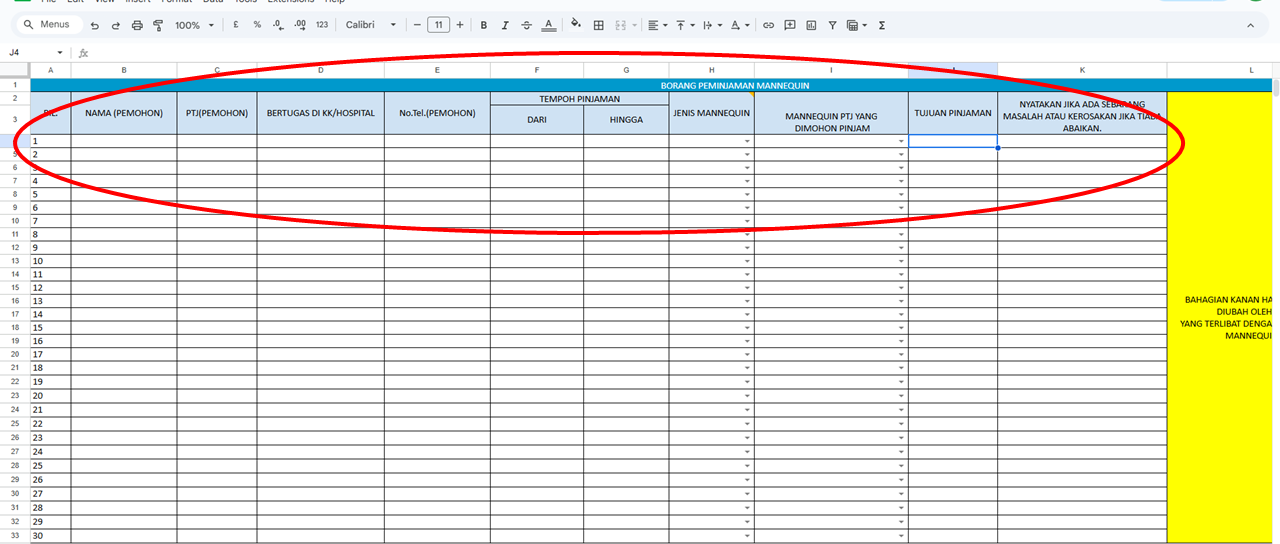Open the fill colour paint bucket
Screen dimensions: 1280x544
click(x=575, y=25)
